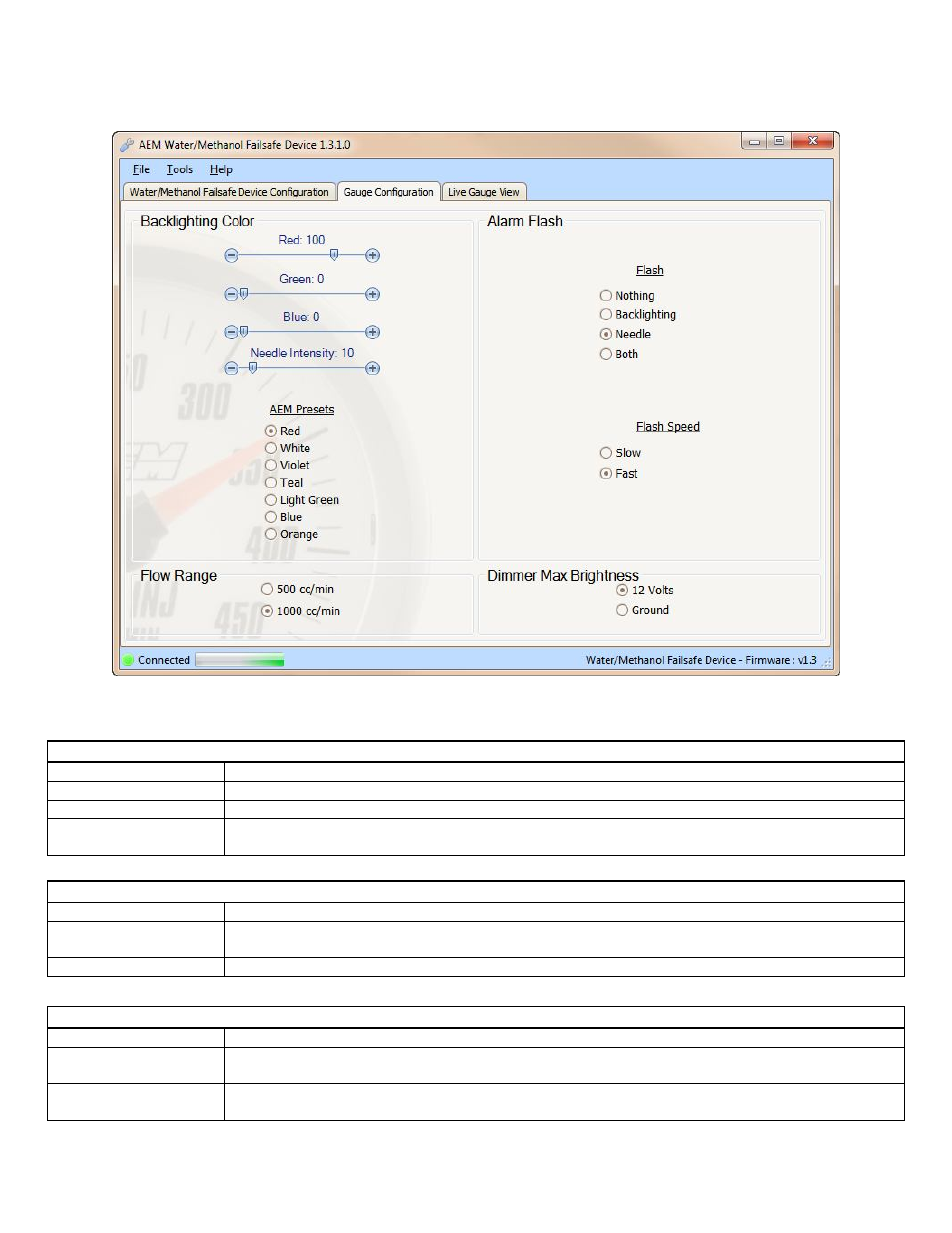Click the Green color slider thumb
Viewport: 952px width, 1233px height.
pyautogui.click(x=244, y=294)
